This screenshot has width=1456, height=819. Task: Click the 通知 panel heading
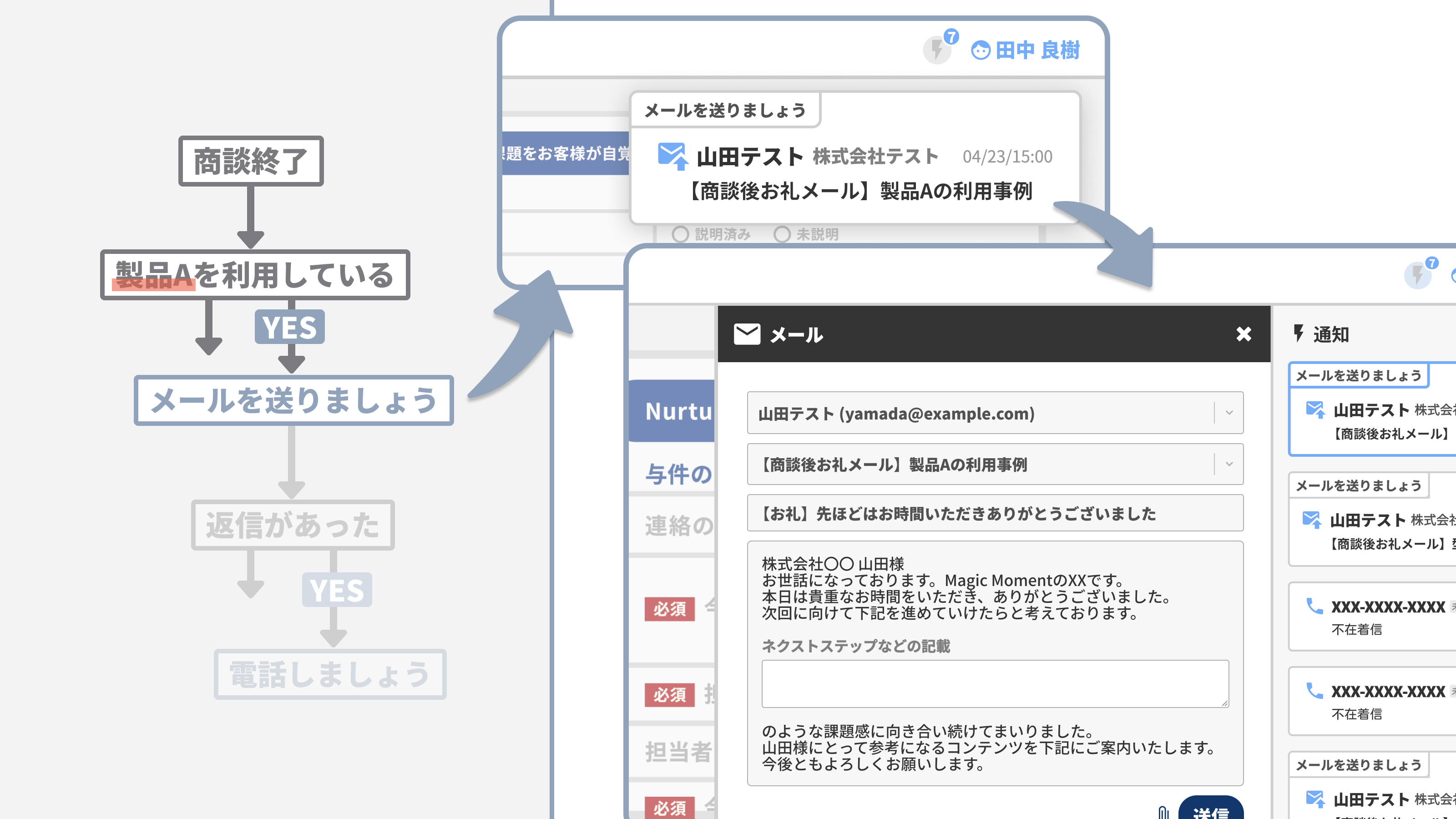pyautogui.click(x=1331, y=334)
